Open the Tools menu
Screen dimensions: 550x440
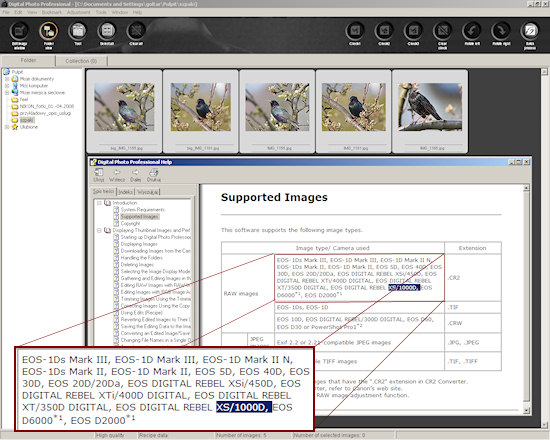click(101, 12)
